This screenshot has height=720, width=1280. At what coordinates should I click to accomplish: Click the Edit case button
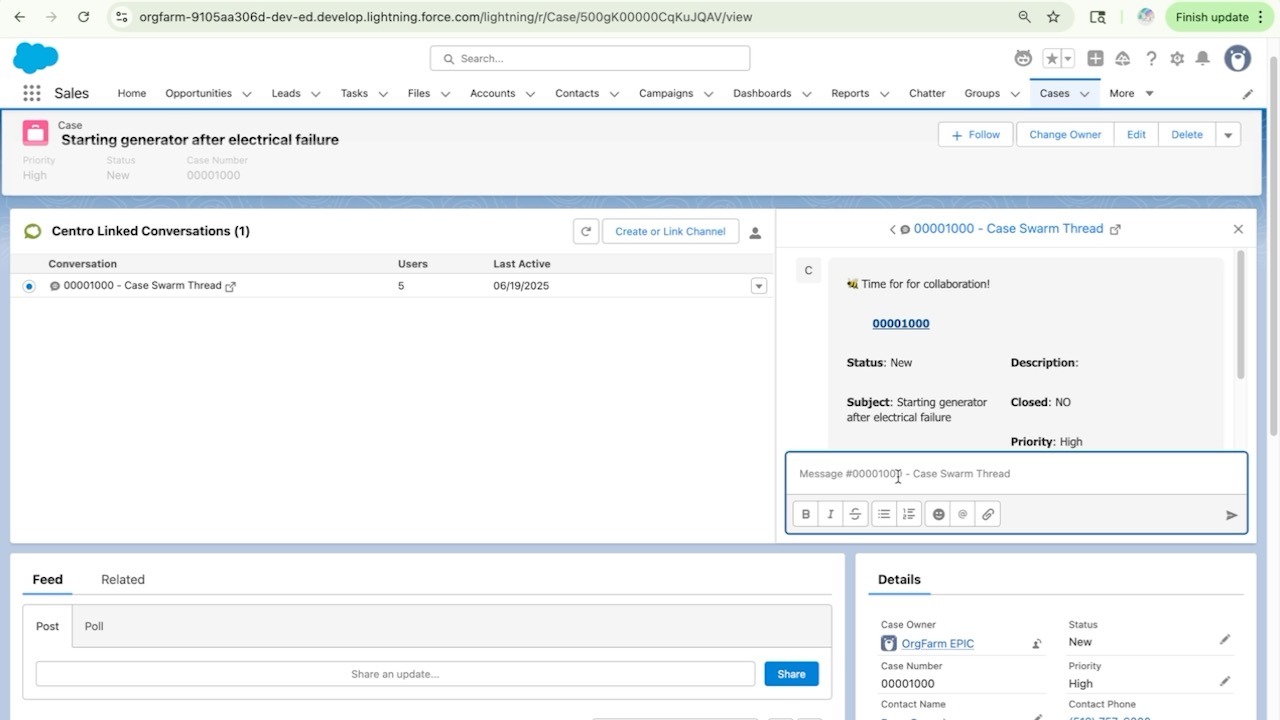[1136, 135]
